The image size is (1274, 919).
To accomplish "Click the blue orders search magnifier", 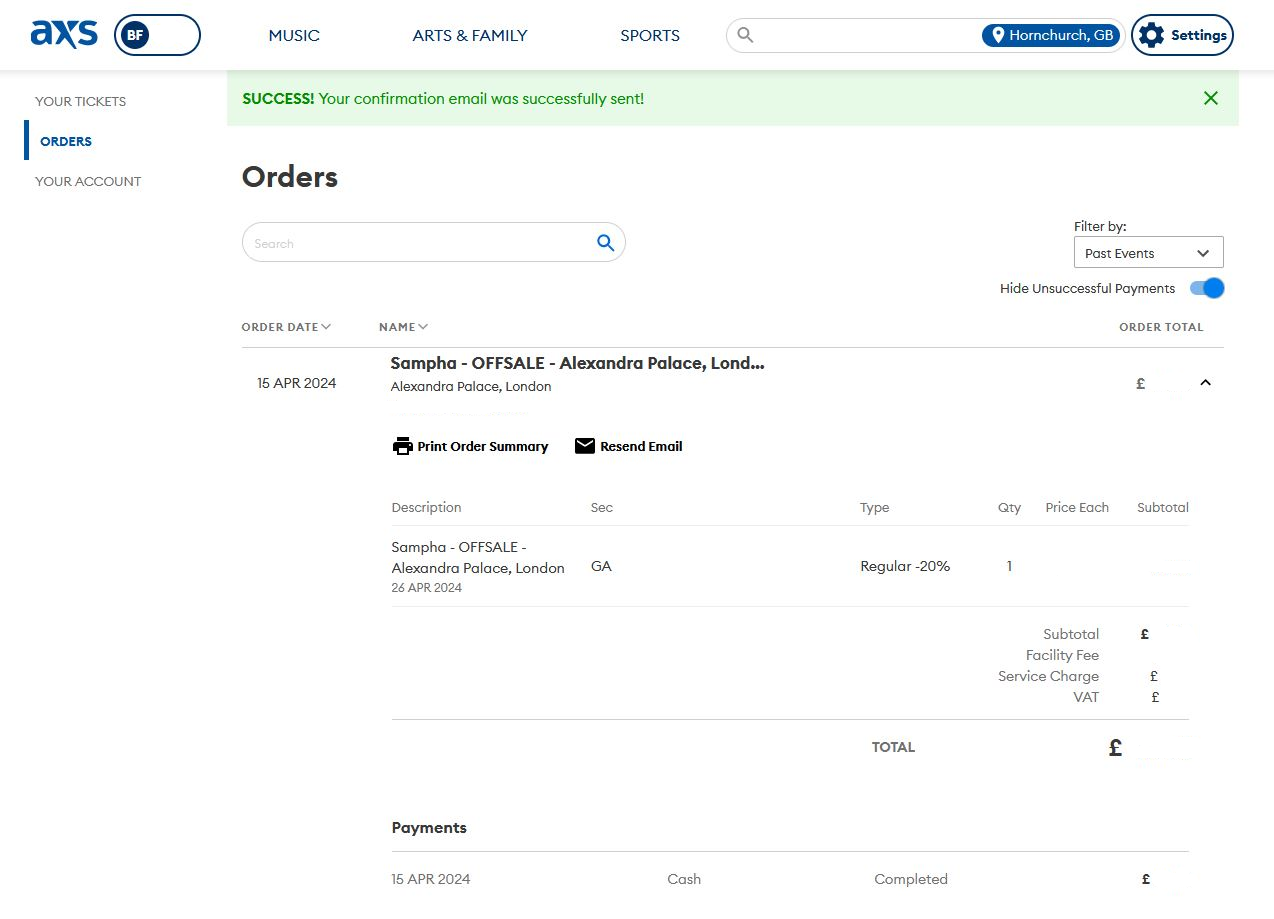I will coord(605,242).
